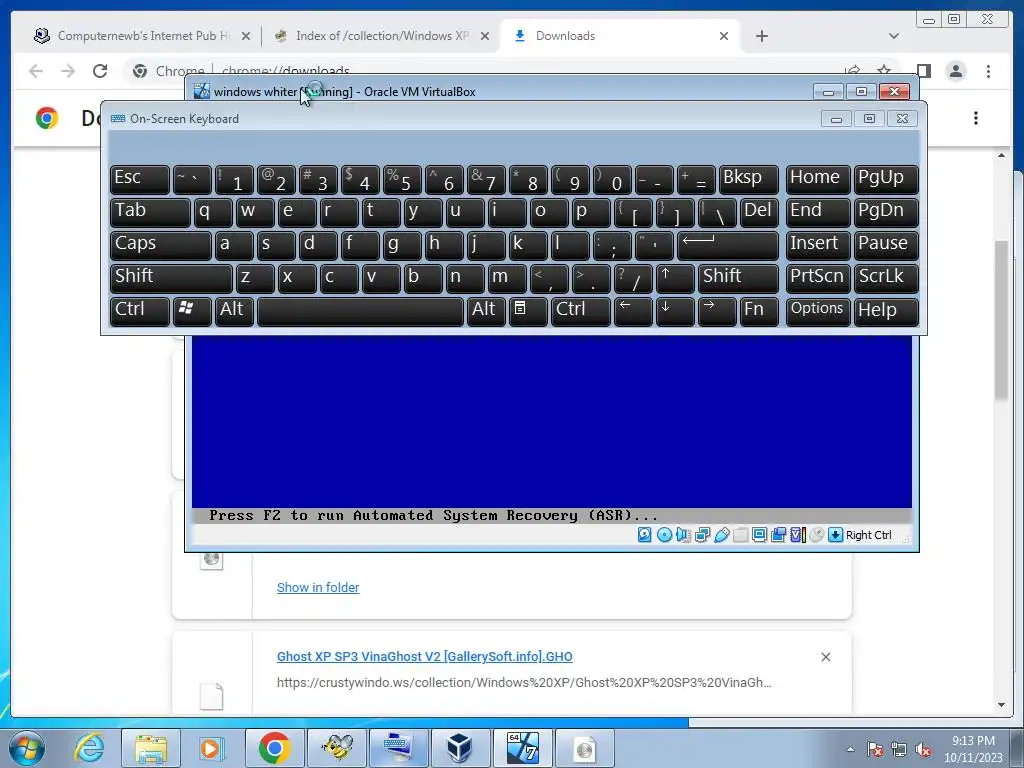Click the Bksp key on On-Screen Keyboard
1024x768 pixels.
(748, 179)
